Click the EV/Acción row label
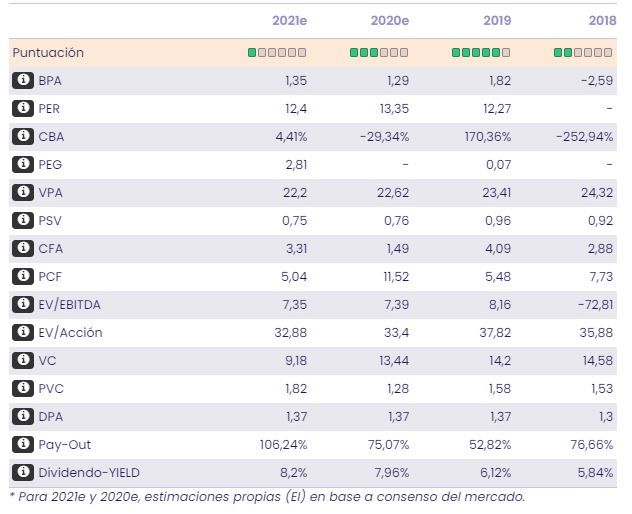Image resolution: width=632 pixels, height=514 pixels. (x=70, y=332)
